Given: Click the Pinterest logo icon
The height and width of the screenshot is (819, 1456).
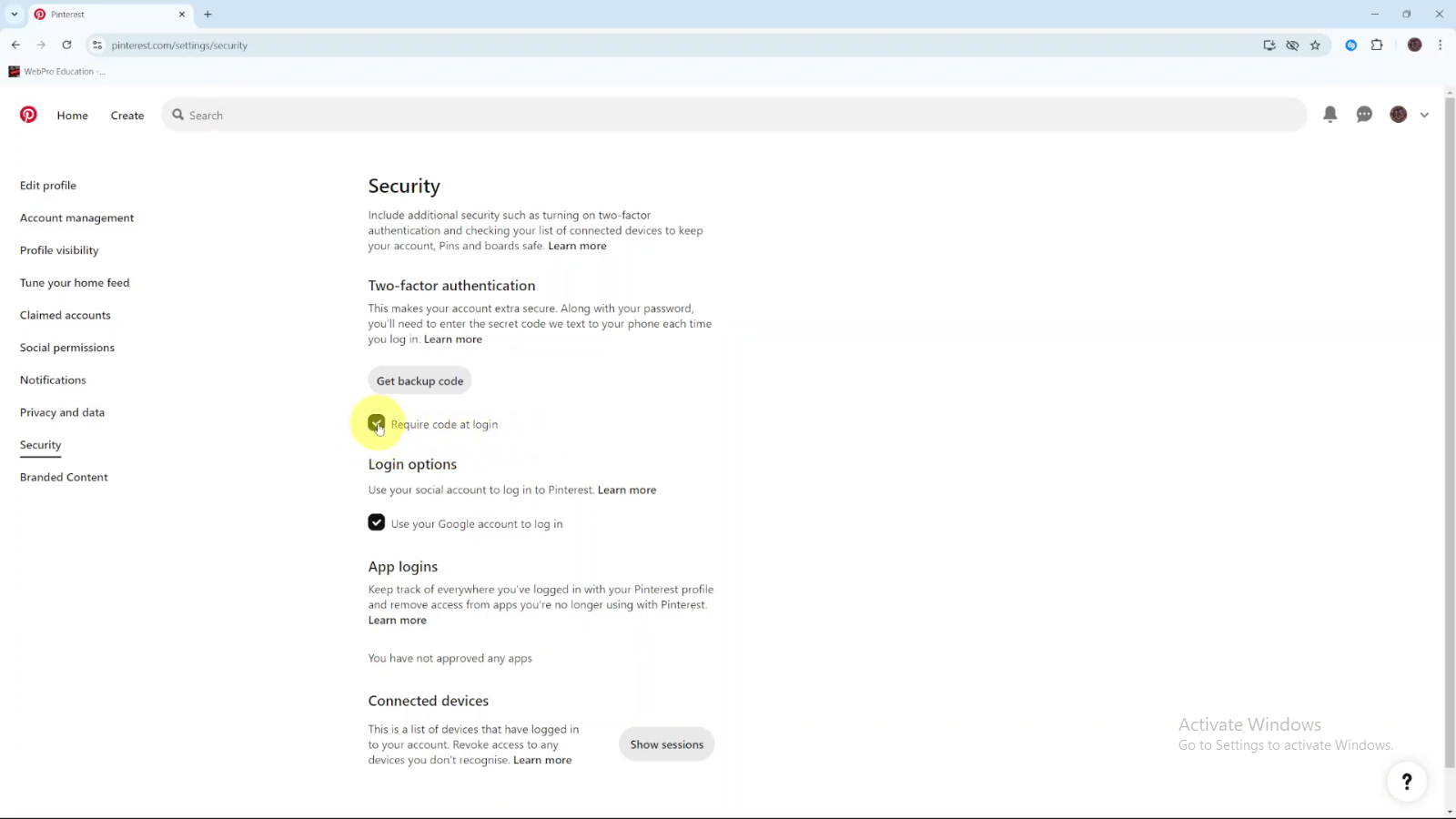Looking at the screenshot, I should (28, 115).
